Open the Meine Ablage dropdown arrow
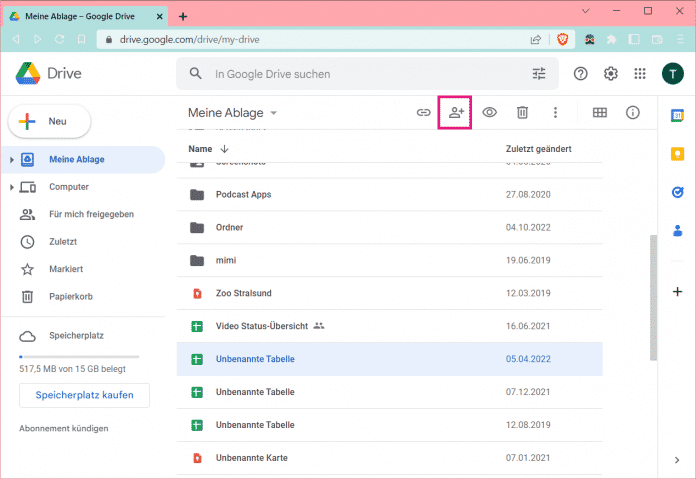The image size is (696, 479). click(274, 113)
